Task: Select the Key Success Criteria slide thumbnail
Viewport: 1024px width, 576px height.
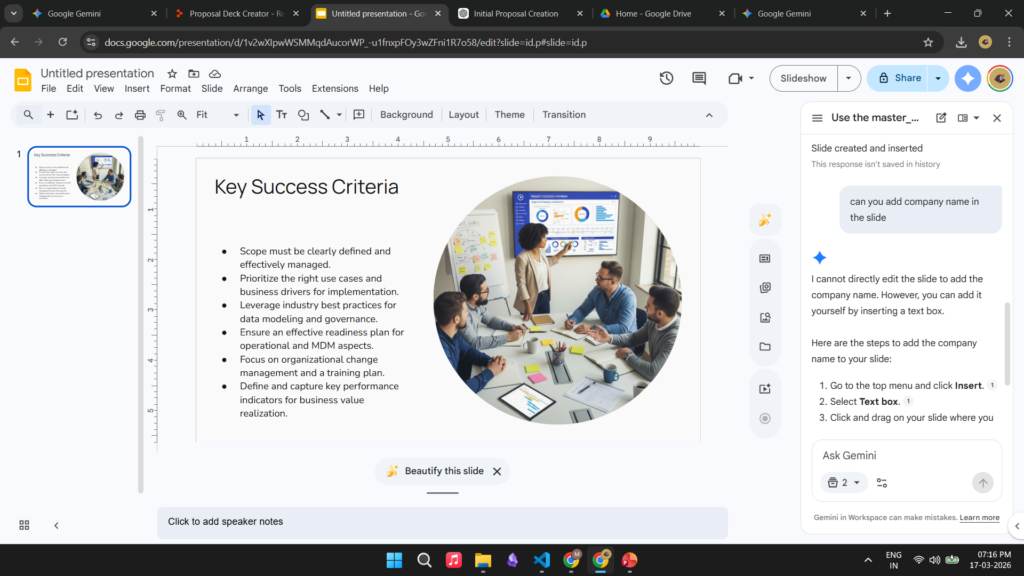Action: (79, 177)
